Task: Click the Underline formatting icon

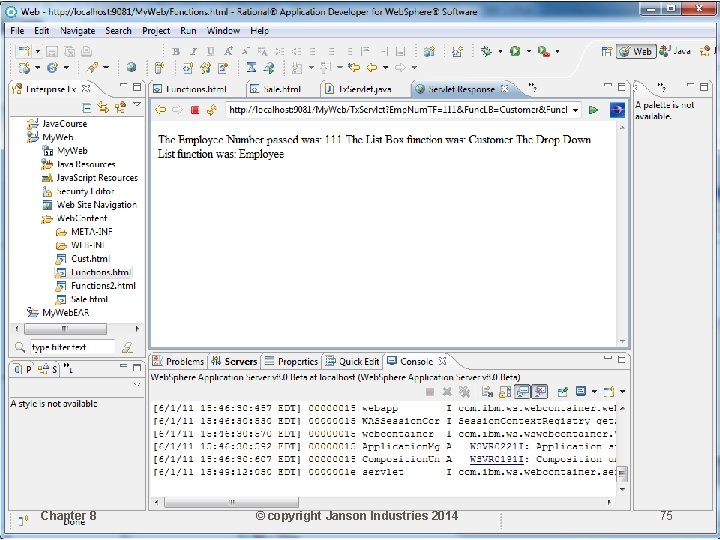Action: [210, 51]
